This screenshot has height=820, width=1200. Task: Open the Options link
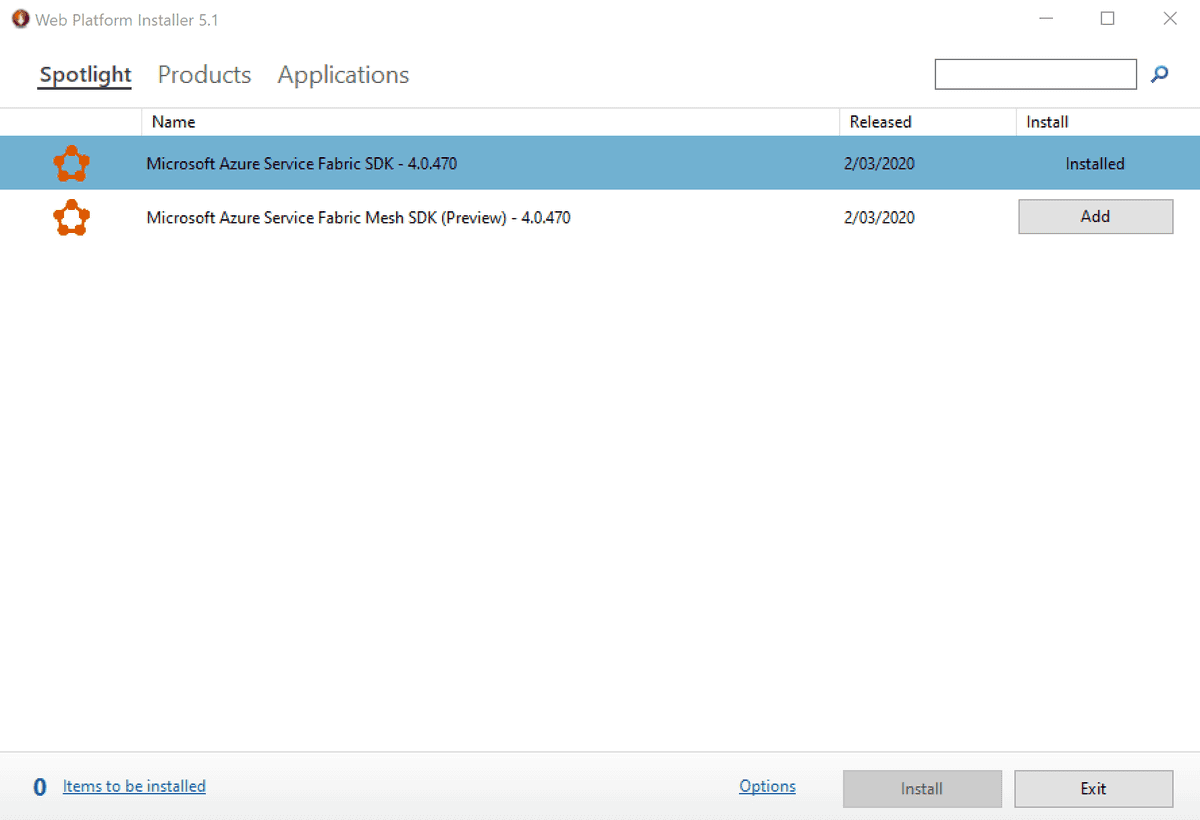766,786
